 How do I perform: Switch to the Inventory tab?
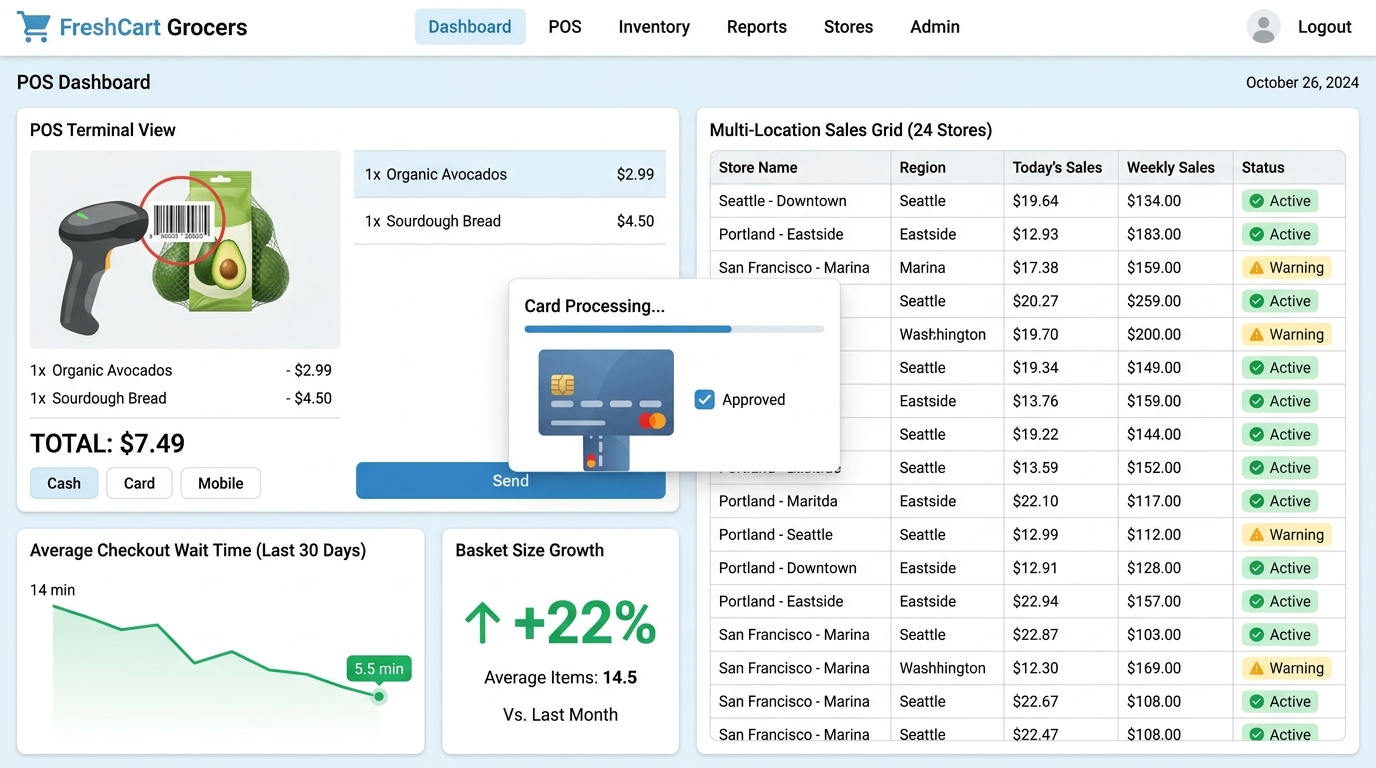[x=654, y=27]
